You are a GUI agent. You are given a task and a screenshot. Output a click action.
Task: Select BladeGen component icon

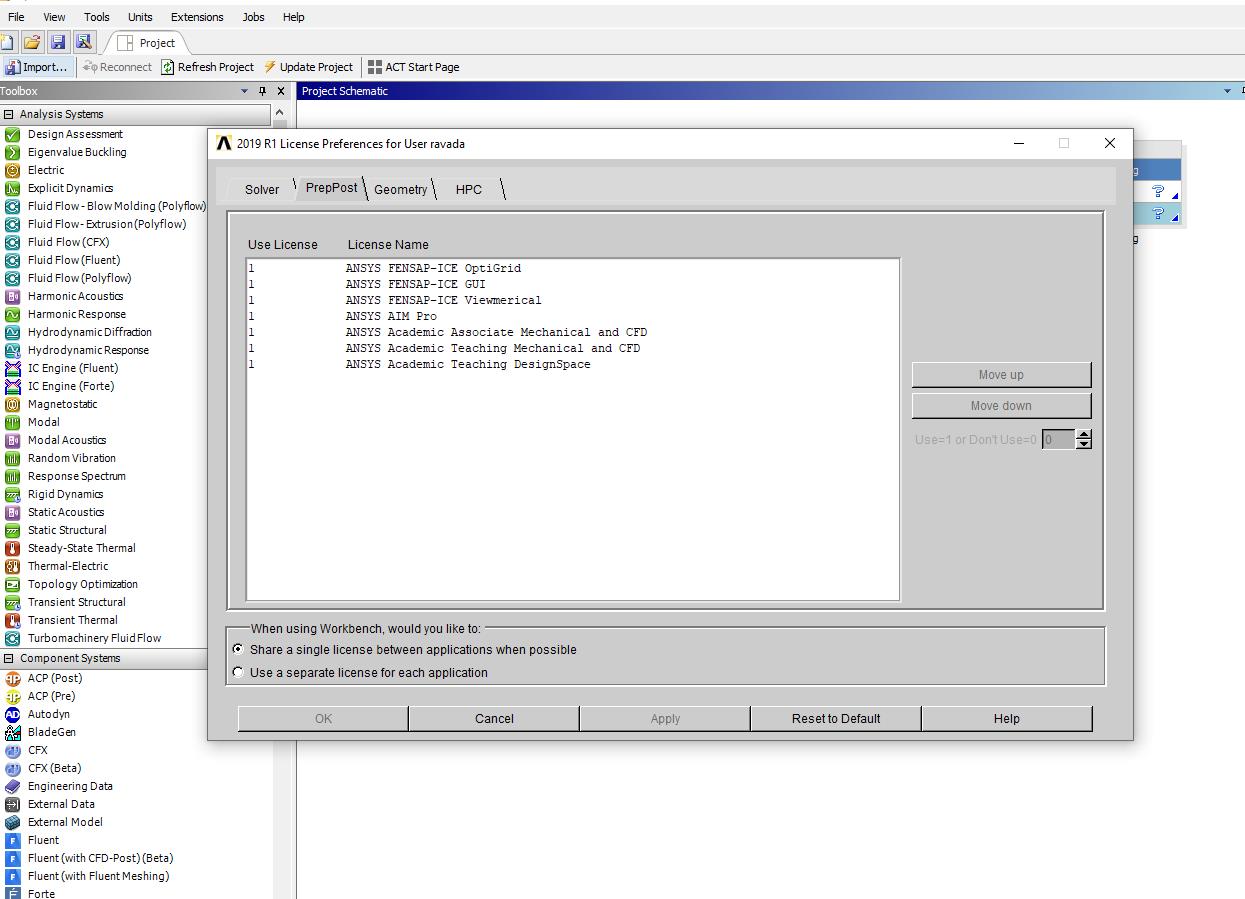coord(12,732)
